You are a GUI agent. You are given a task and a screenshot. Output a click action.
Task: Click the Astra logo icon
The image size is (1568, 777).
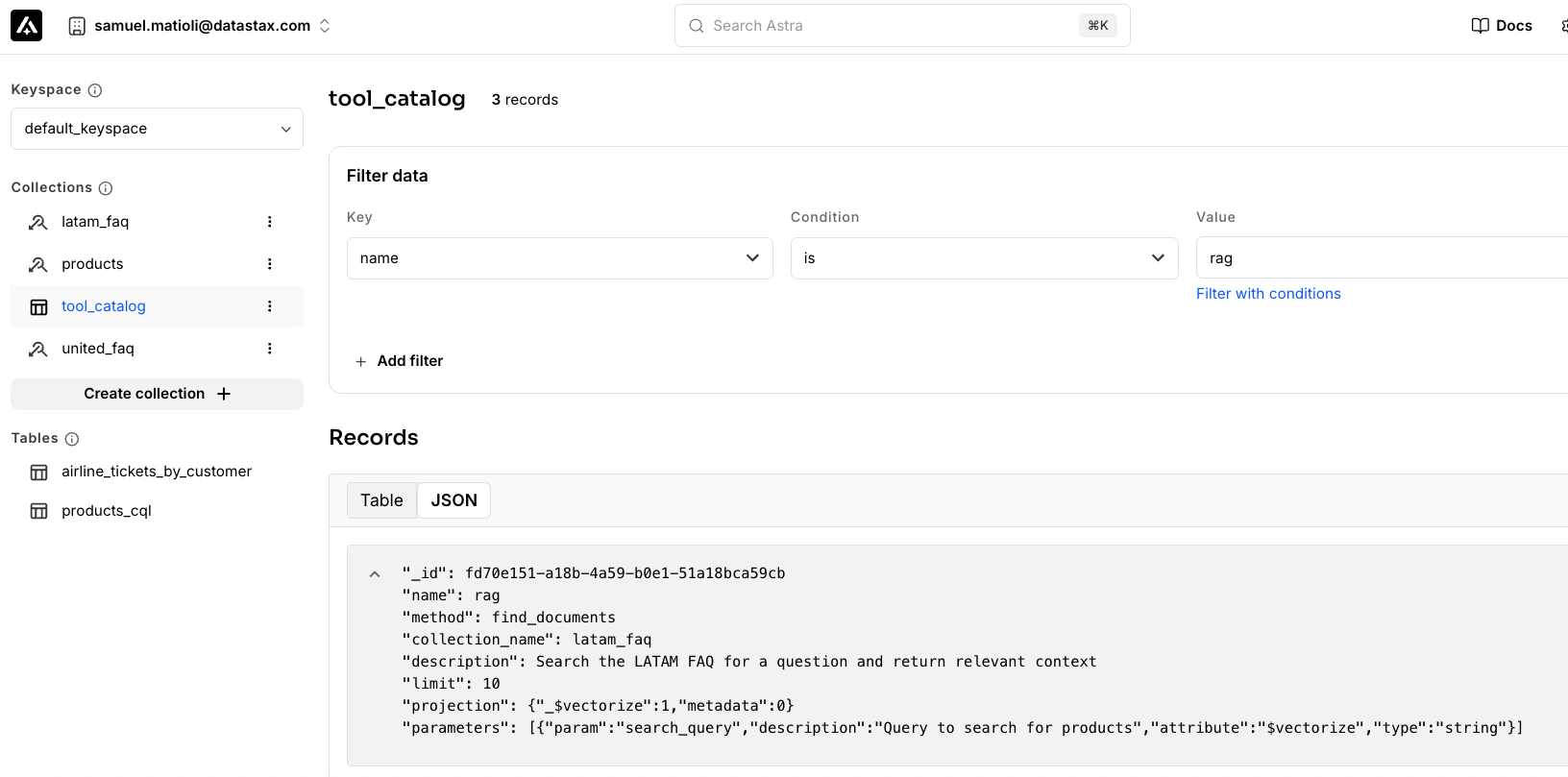(27, 26)
